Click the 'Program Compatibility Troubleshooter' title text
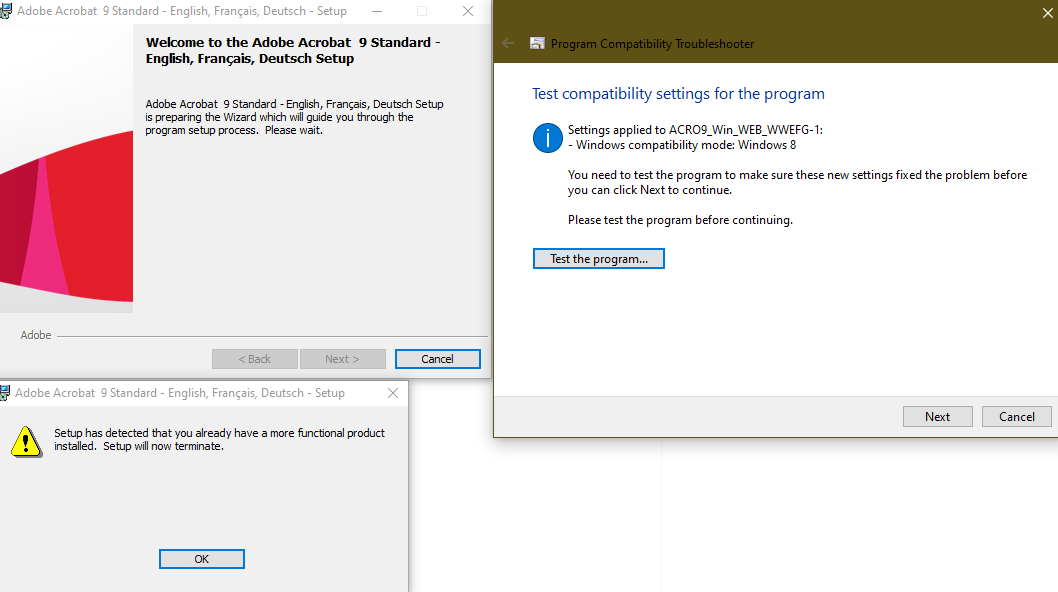Screen dimensions: 1058x592 pos(652,44)
